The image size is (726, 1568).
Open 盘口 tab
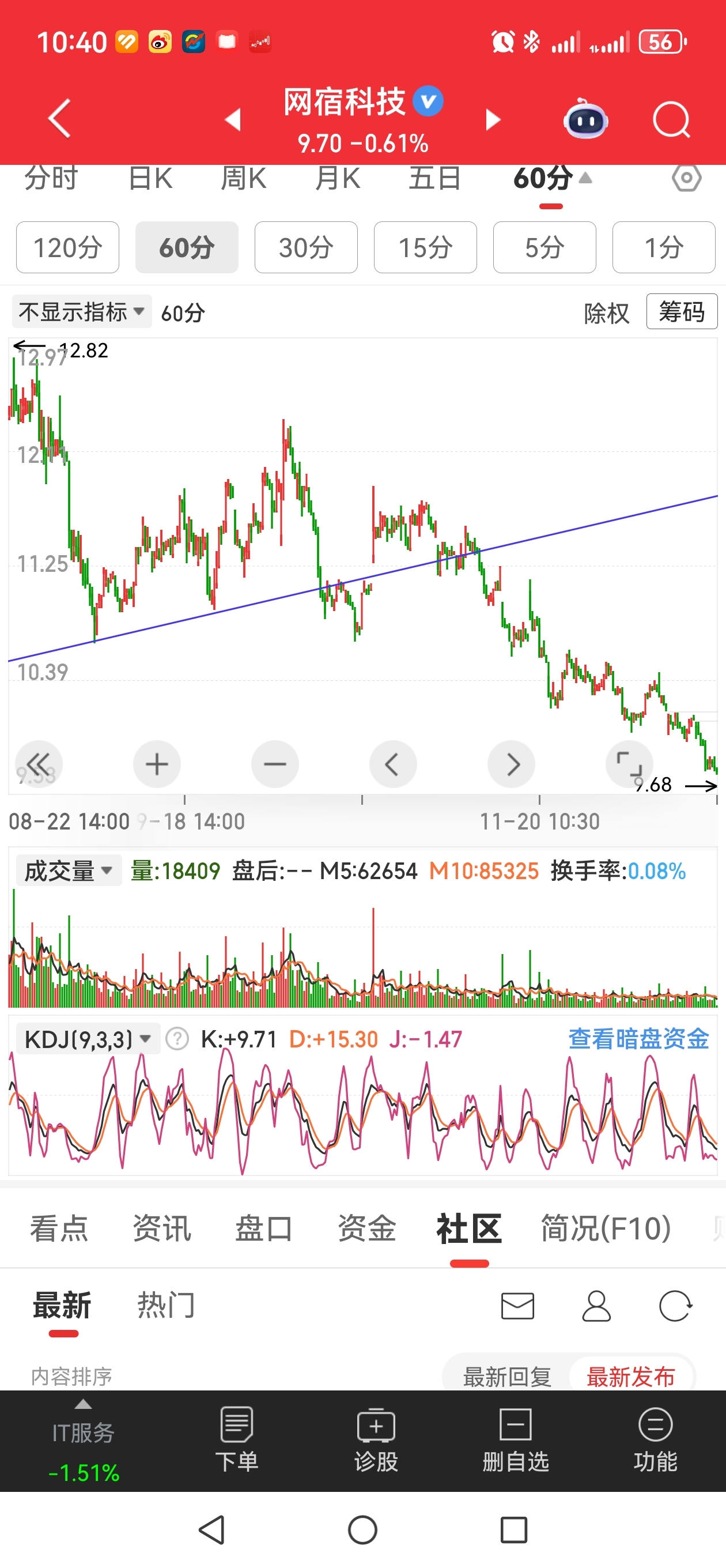(264, 1228)
